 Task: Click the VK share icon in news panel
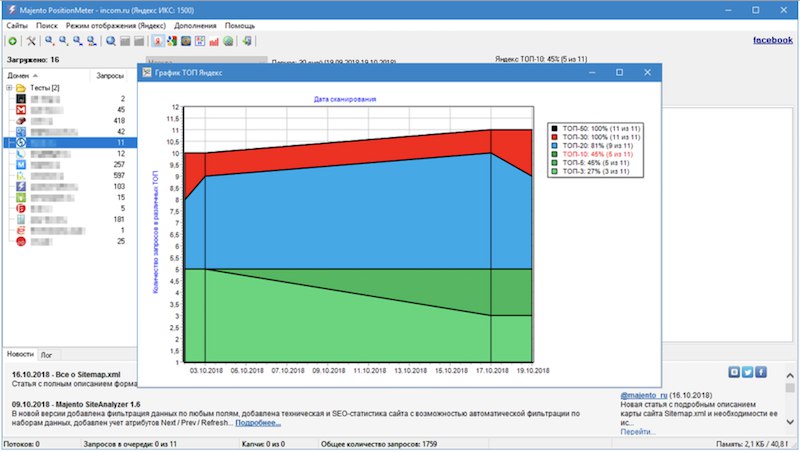734,372
